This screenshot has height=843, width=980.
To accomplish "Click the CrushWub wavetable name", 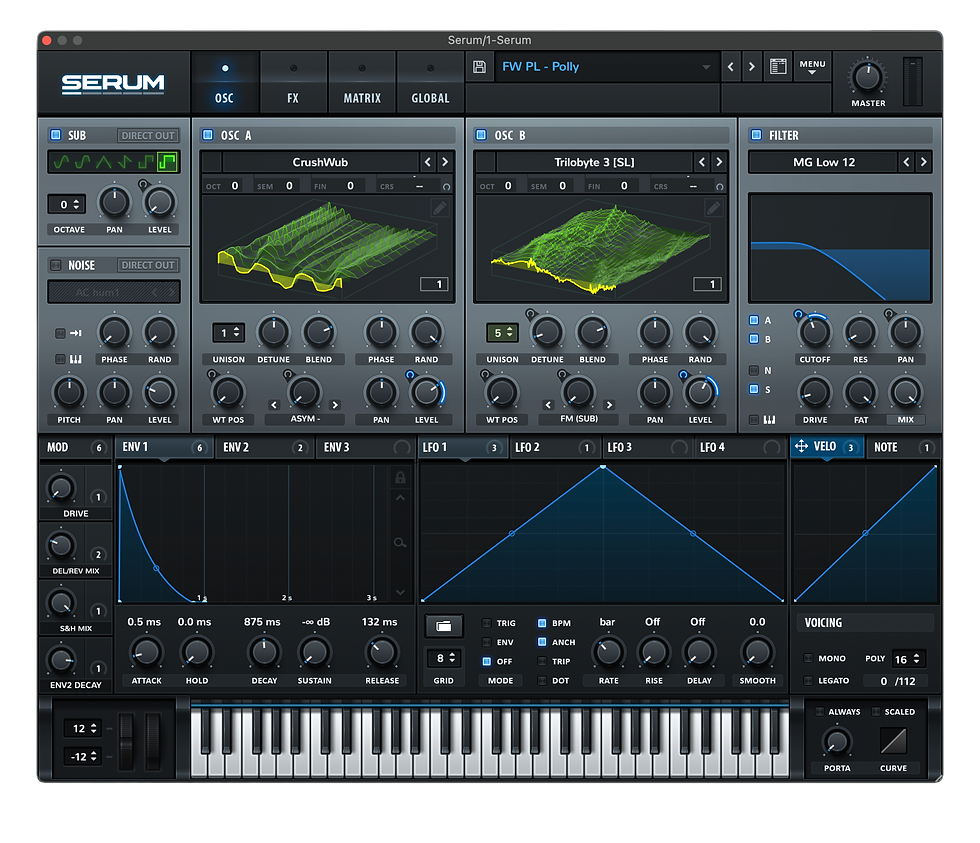I will tap(320, 162).
